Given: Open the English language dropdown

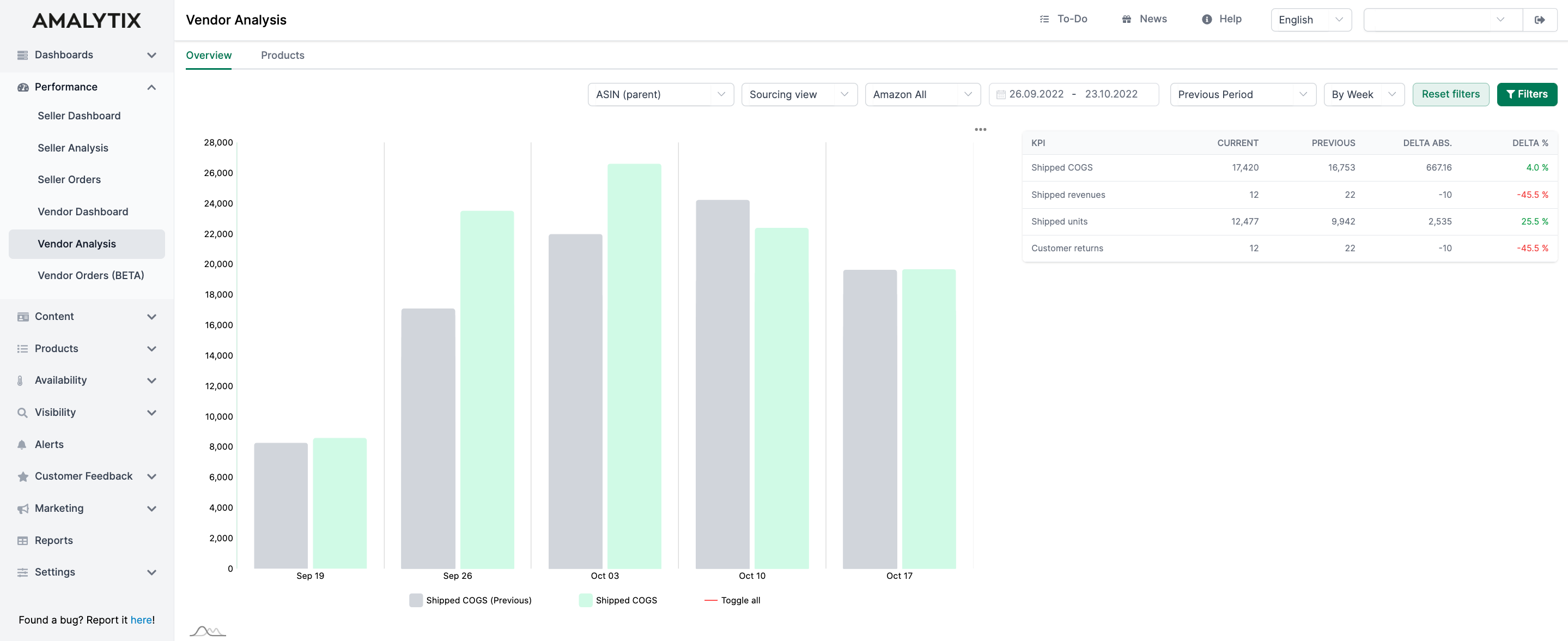Looking at the screenshot, I should point(1310,20).
